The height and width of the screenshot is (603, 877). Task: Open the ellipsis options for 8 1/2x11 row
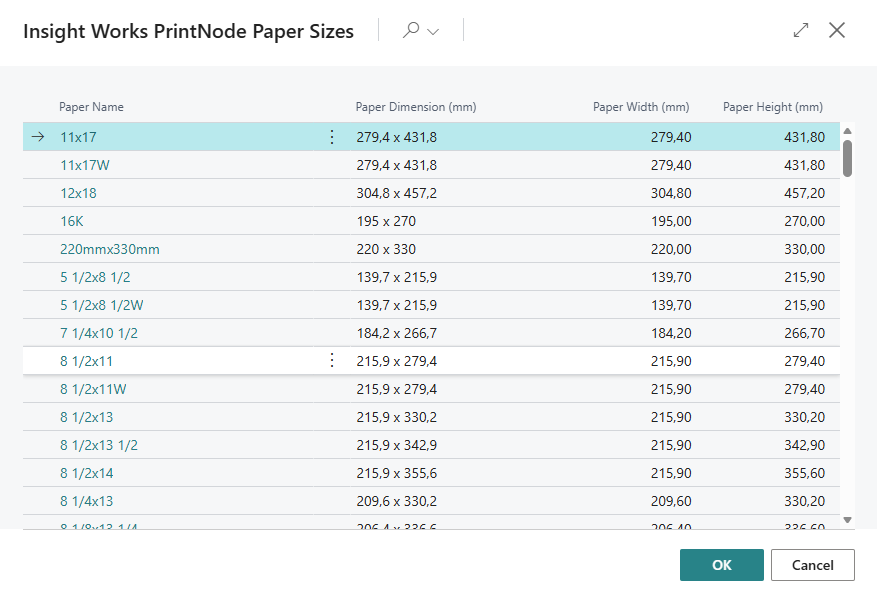click(332, 361)
